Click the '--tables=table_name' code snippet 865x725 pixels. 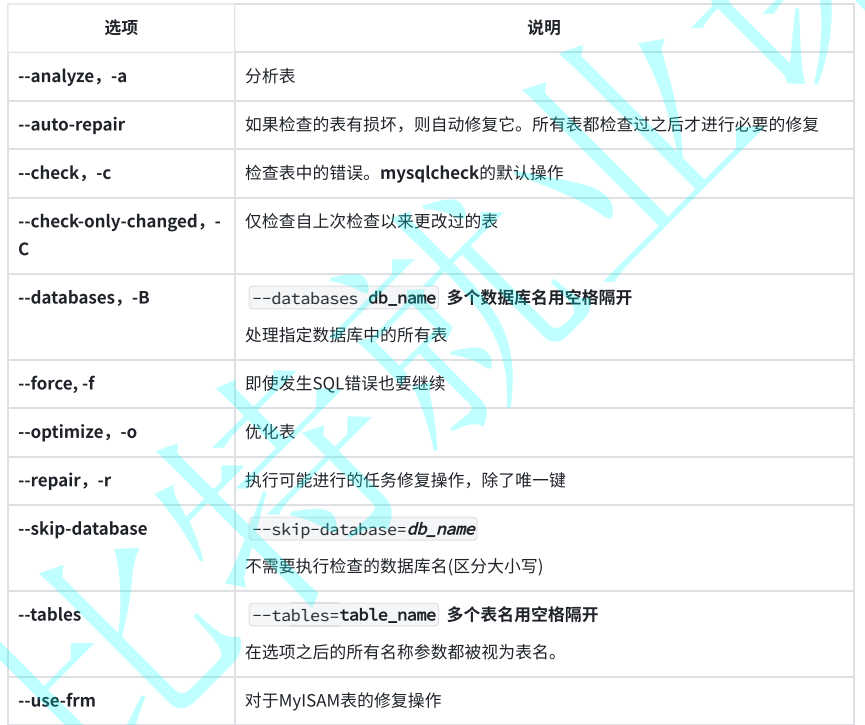tap(344, 615)
